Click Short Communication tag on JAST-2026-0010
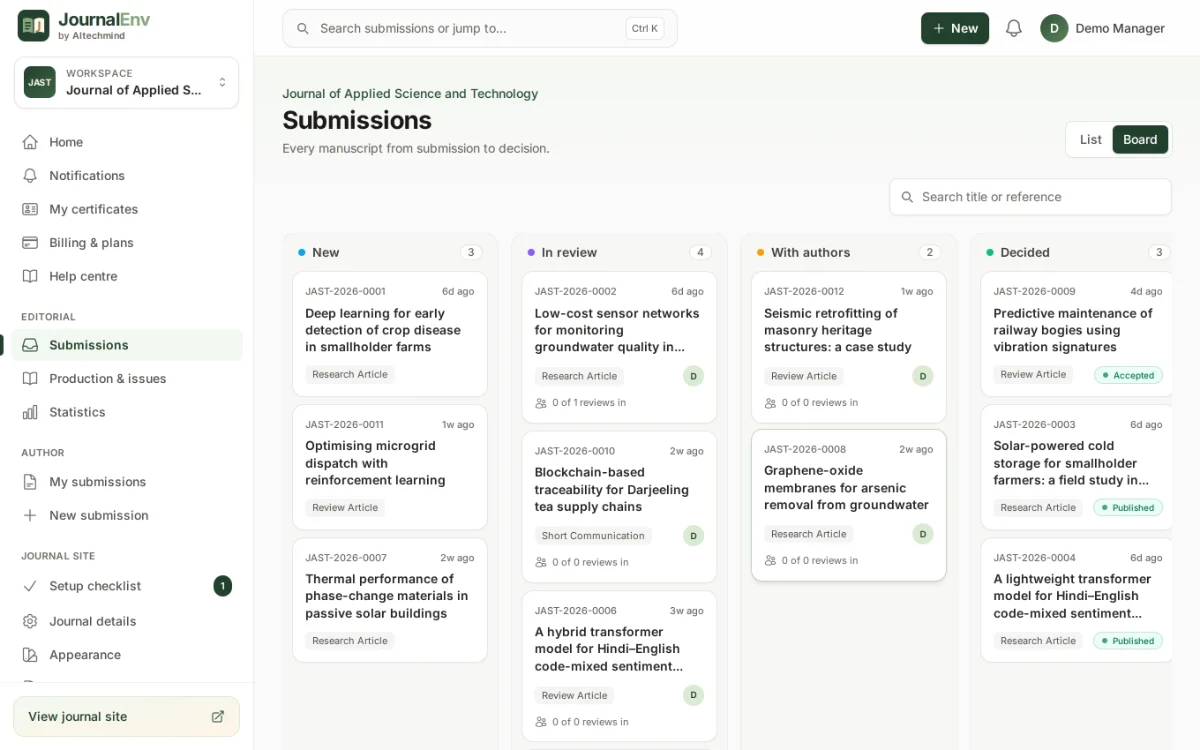The width and height of the screenshot is (1200, 750). click(593, 536)
